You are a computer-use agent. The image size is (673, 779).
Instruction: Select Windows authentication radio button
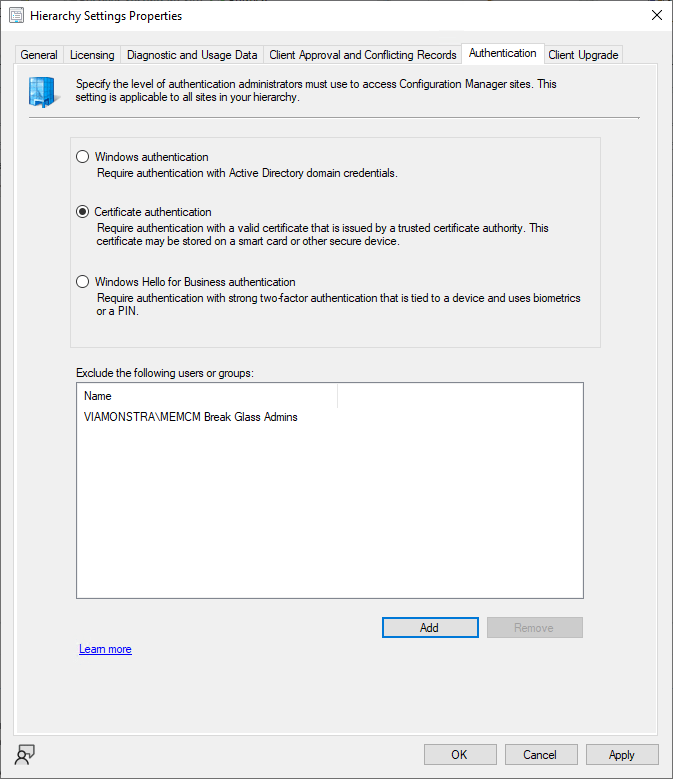click(83, 157)
